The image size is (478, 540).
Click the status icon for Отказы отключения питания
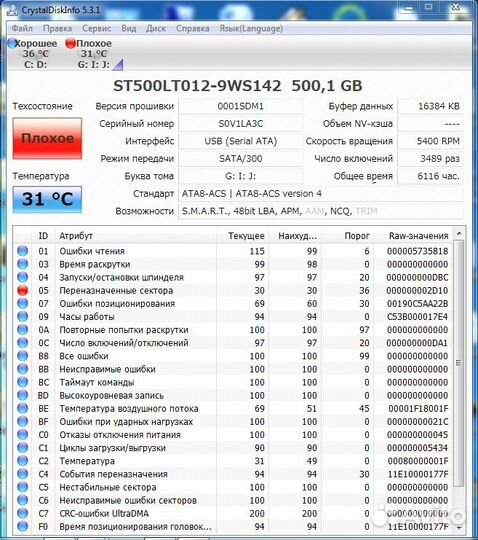pos(23,434)
